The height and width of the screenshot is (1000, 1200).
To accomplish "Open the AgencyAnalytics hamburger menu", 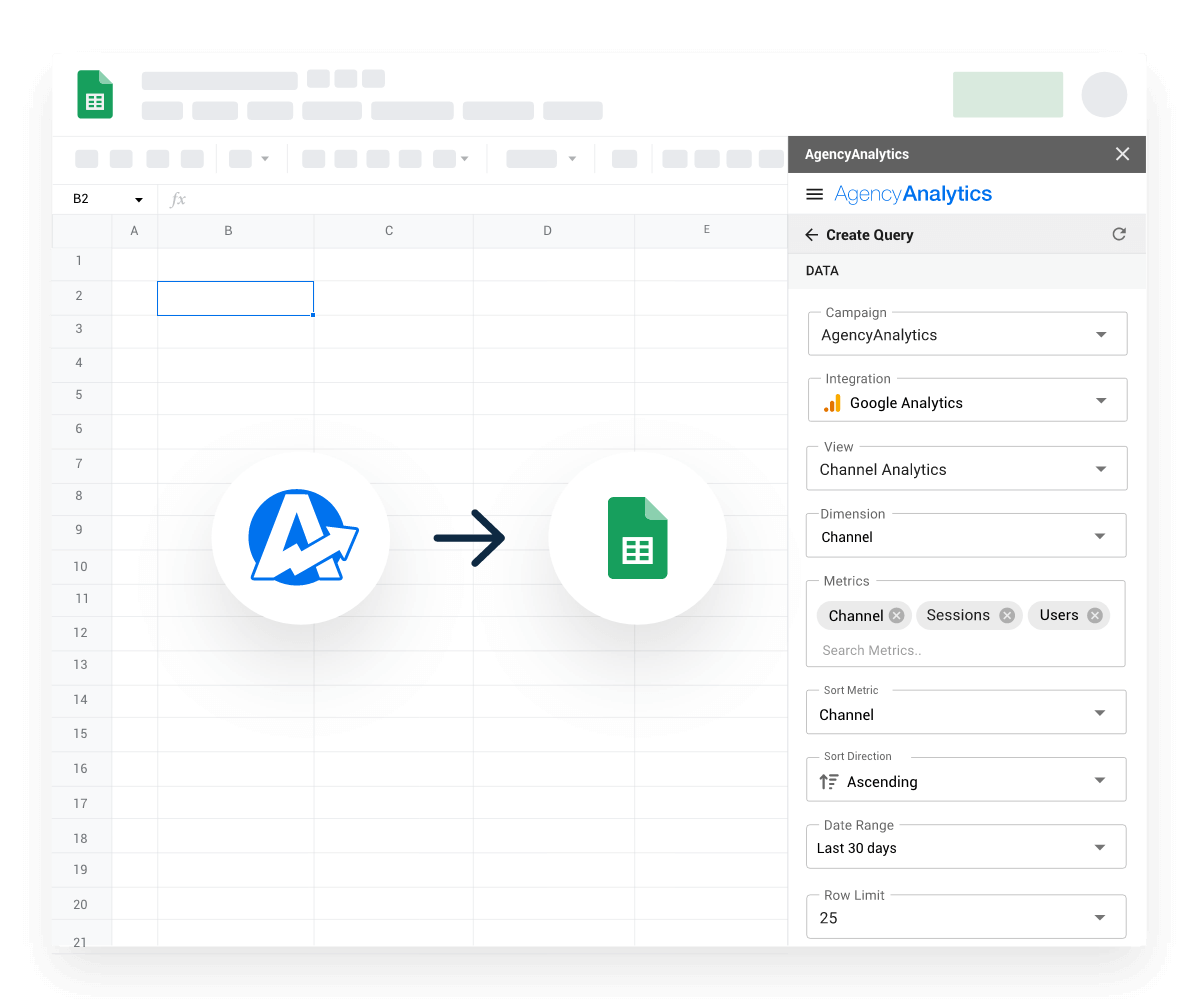I will point(814,195).
